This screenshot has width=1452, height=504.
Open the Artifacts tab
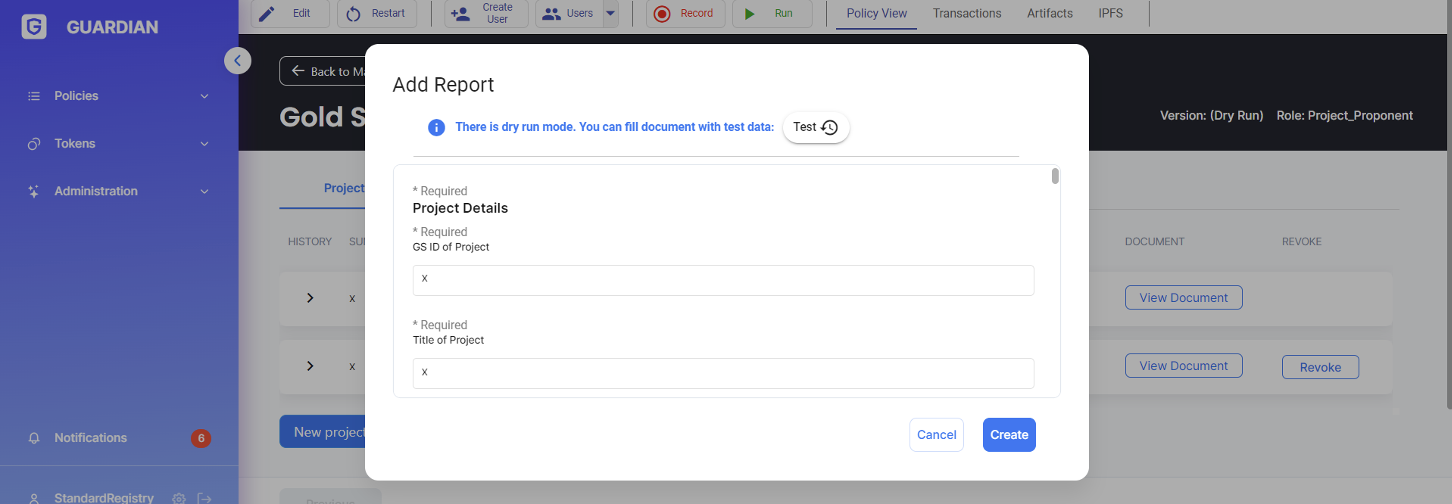tap(1049, 13)
